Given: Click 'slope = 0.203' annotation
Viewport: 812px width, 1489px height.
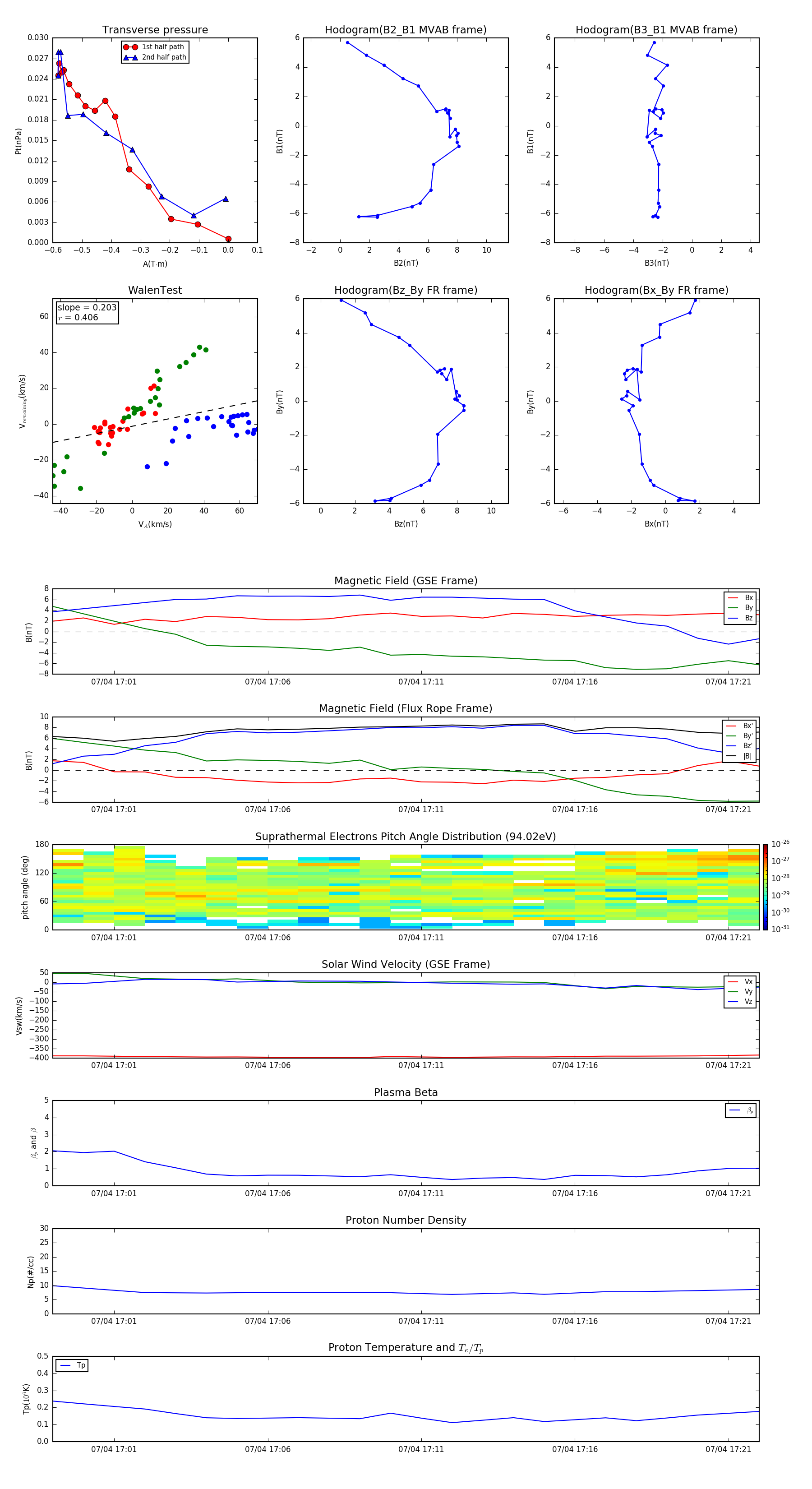Looking at the screenshot, I should click(87, 308).
